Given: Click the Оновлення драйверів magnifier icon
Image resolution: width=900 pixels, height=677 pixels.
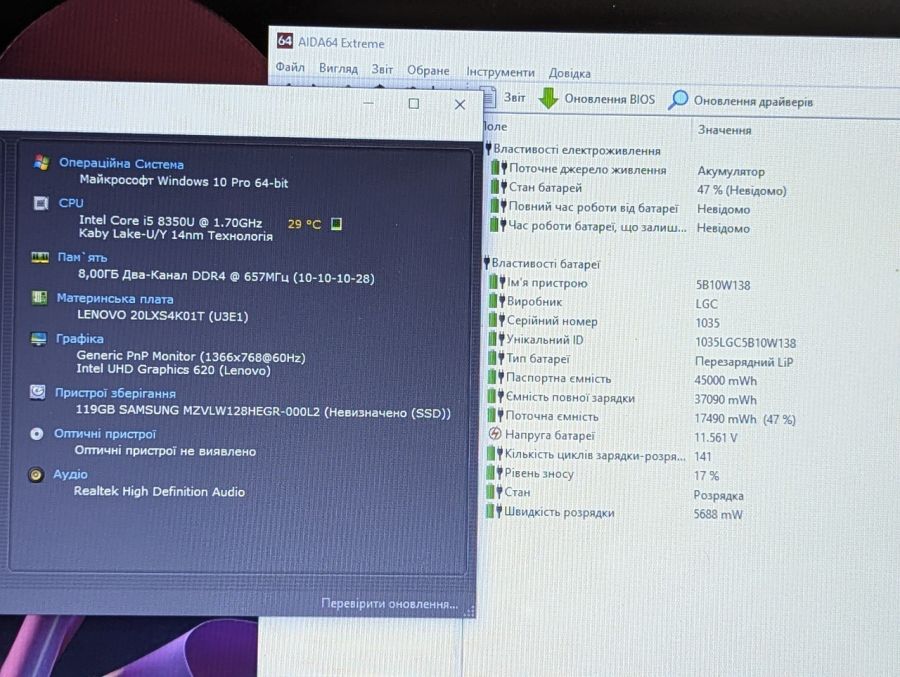Looking at the screenshot, I should click(x=678, y=99).
